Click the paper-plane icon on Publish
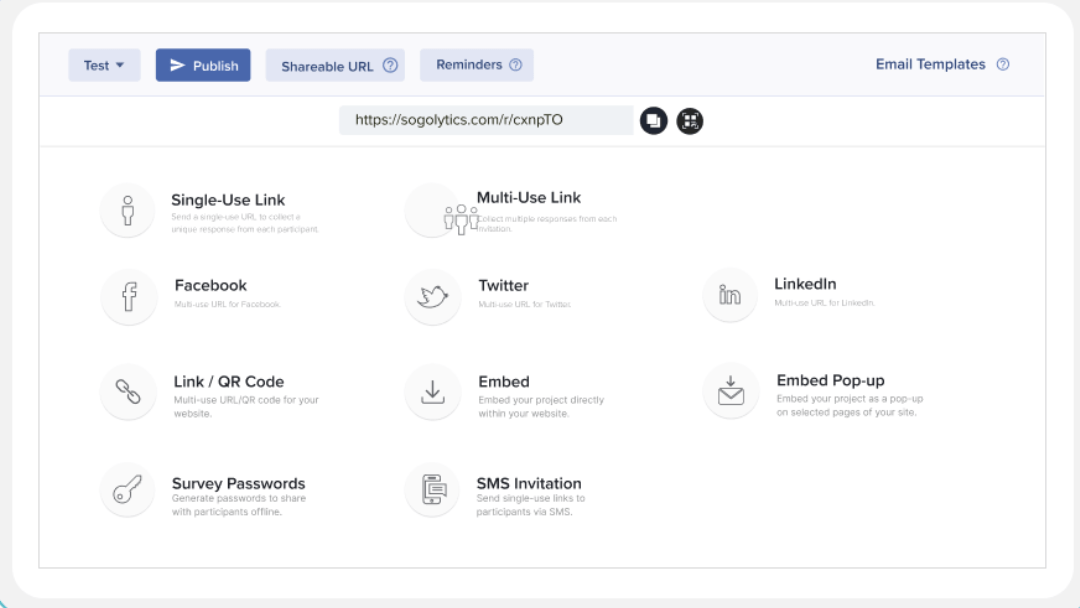1080x608 pixels. click(x=178, y=65)
